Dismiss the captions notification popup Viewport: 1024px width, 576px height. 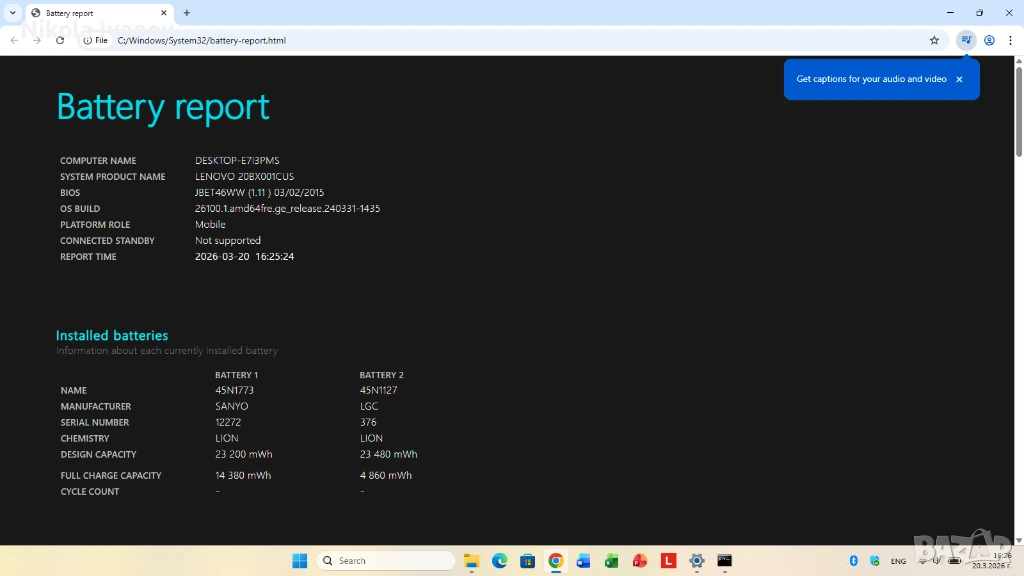pos(959,79)
